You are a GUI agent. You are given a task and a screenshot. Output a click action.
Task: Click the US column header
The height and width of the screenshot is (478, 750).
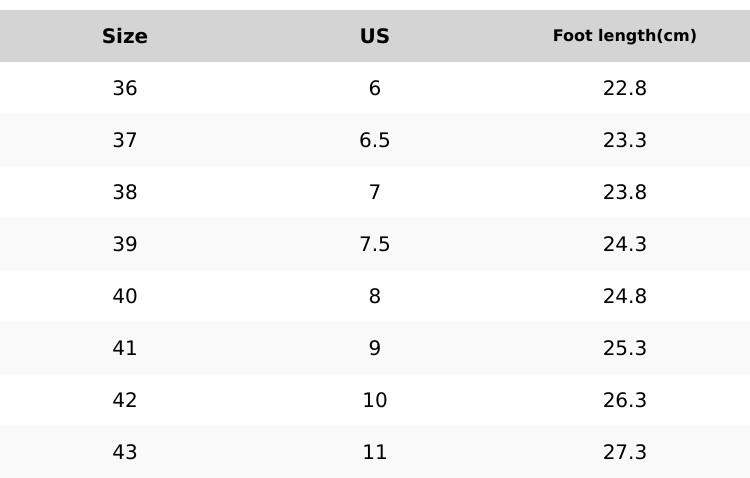pyautogui.click(x=375, y=37)
